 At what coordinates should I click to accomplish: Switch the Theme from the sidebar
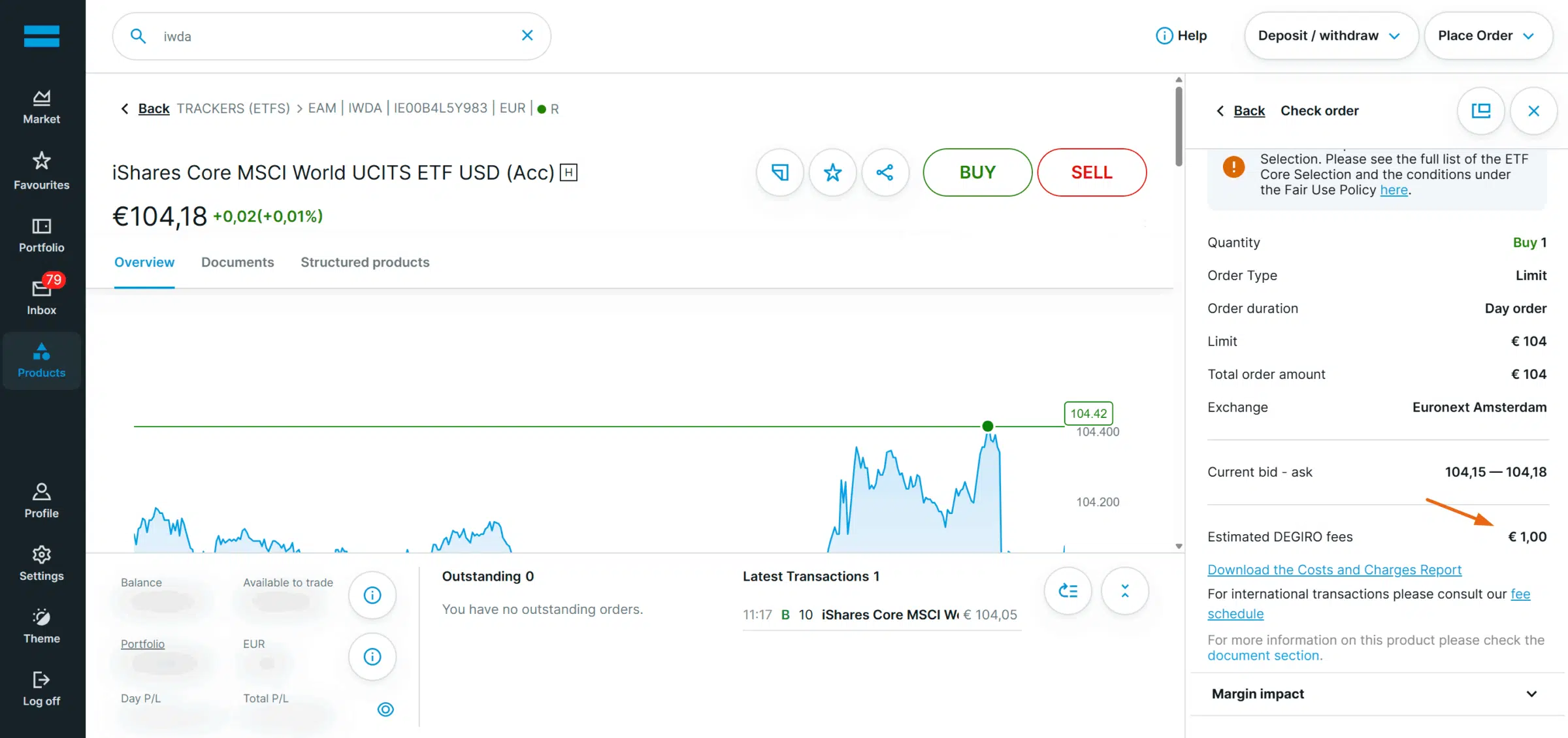pos(41,626)
